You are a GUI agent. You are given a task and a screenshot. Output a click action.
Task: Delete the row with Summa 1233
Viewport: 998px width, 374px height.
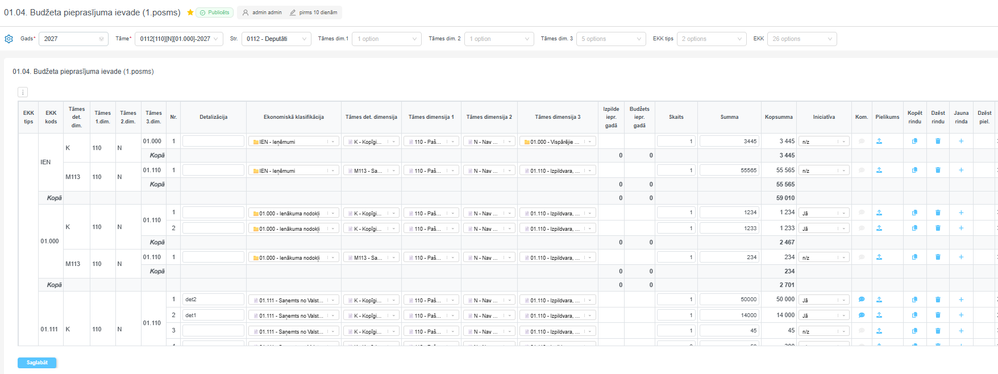coord(938,228)
